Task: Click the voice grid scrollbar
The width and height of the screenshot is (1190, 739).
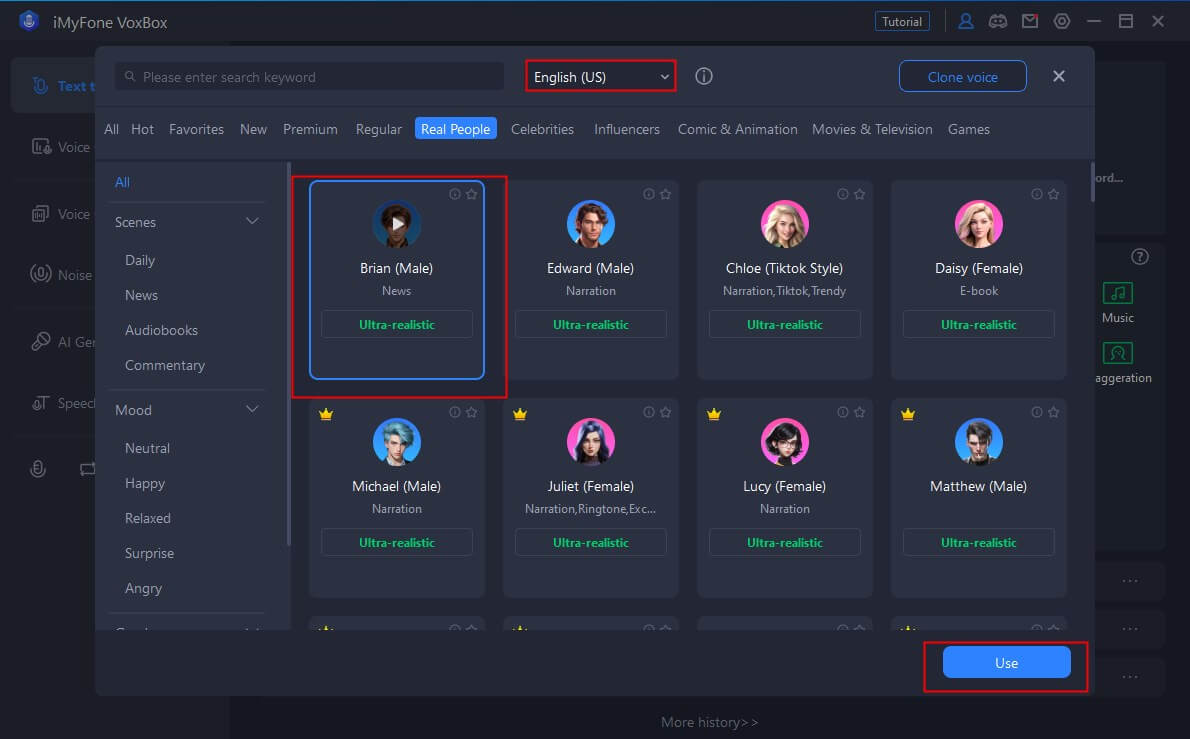Action: 1093,182
